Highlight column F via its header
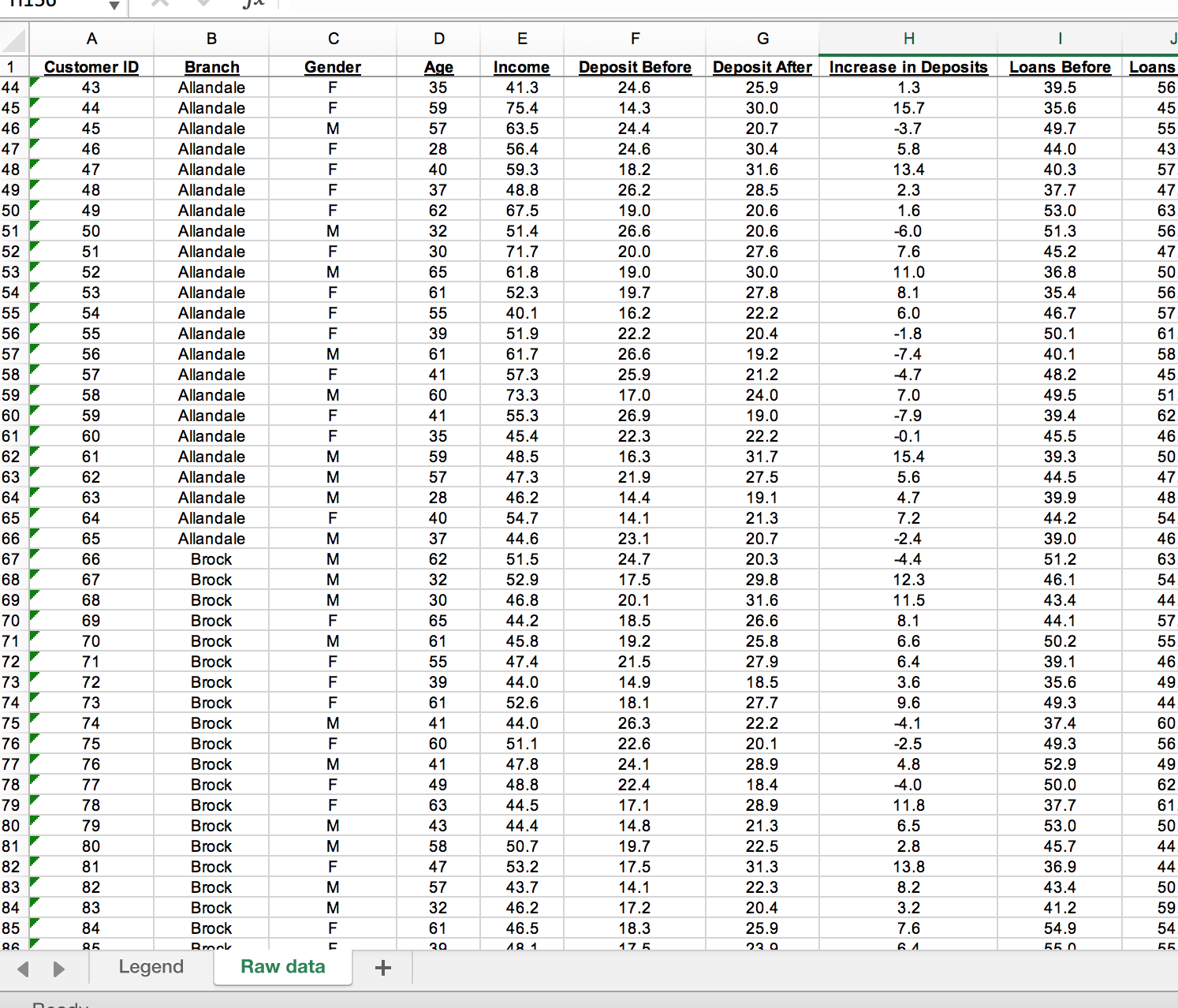 pyautogui.click(x=635, y=39)
